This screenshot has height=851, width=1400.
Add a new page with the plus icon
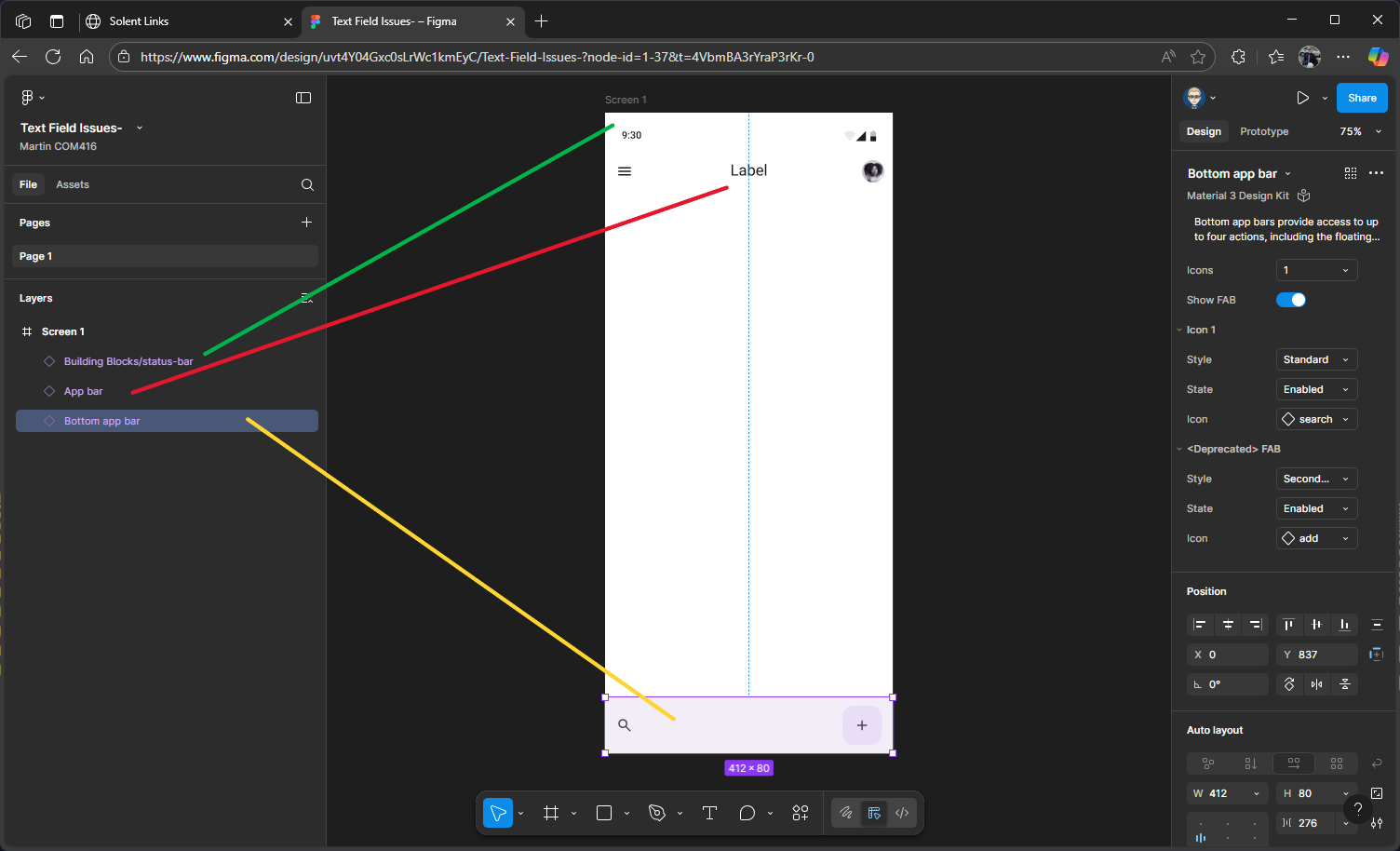click(x=306, y=223)
